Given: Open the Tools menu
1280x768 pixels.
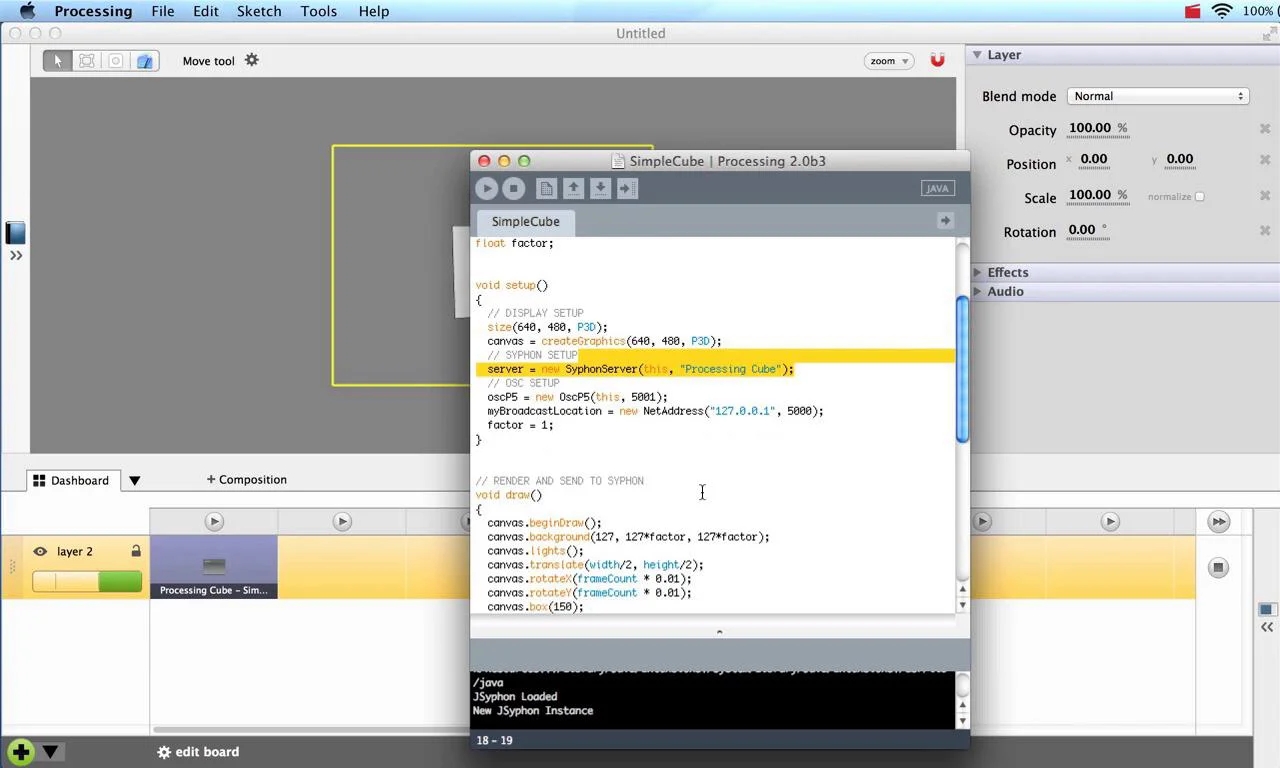Looking at the screenshot, I should [x=319, y=11].
